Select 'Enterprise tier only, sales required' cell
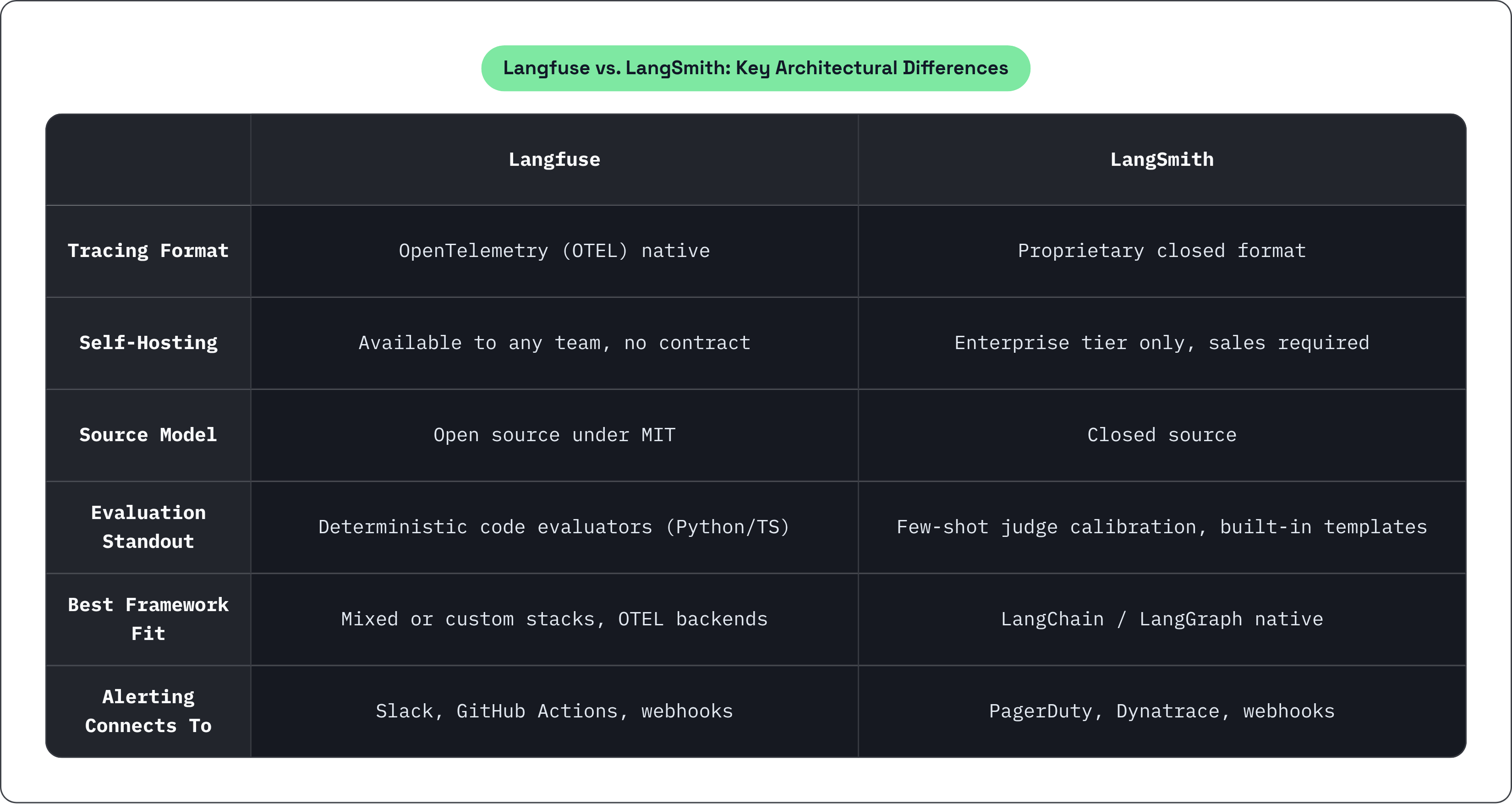This screenshot has height=804, width=1512. [x=1161, y=343]
